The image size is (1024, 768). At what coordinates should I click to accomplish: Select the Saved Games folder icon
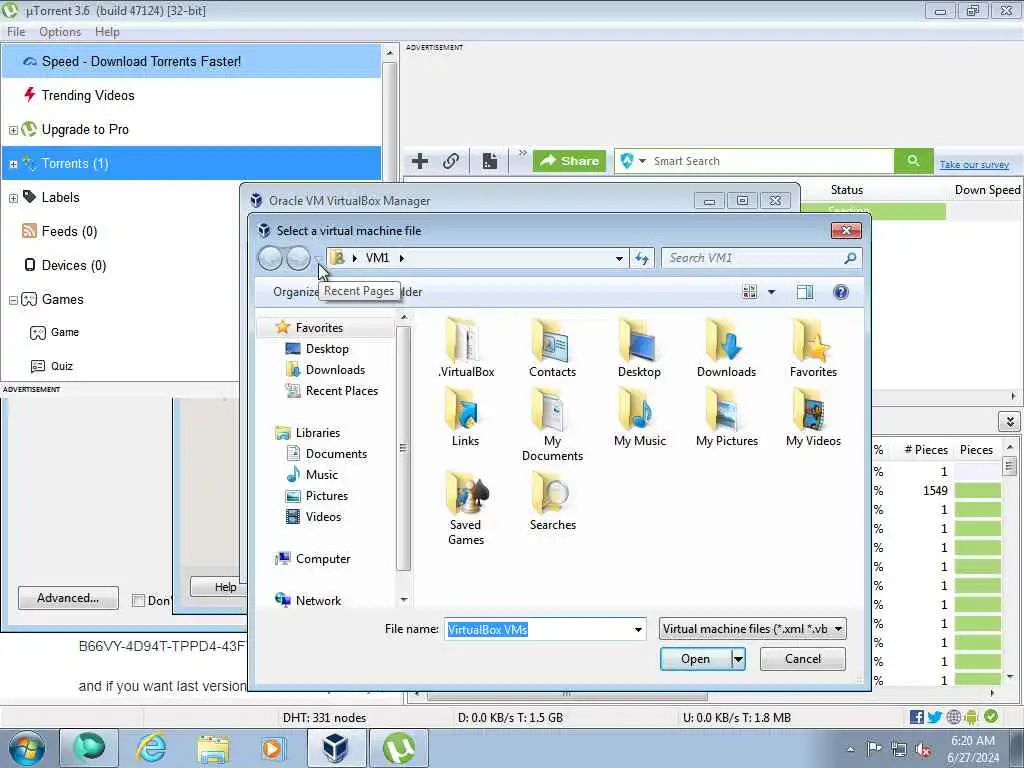(466, 508)
